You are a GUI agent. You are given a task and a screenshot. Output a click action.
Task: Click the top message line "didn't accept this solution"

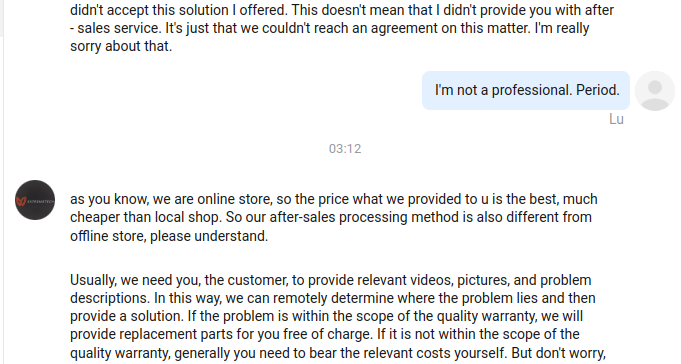pyautogui.click(x=342, y=10)
